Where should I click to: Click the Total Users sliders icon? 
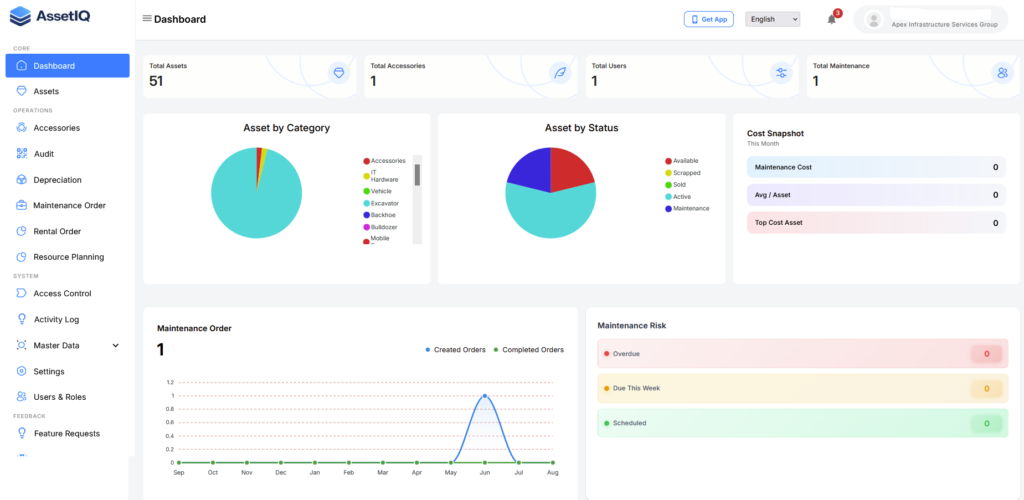click(781, 72)
